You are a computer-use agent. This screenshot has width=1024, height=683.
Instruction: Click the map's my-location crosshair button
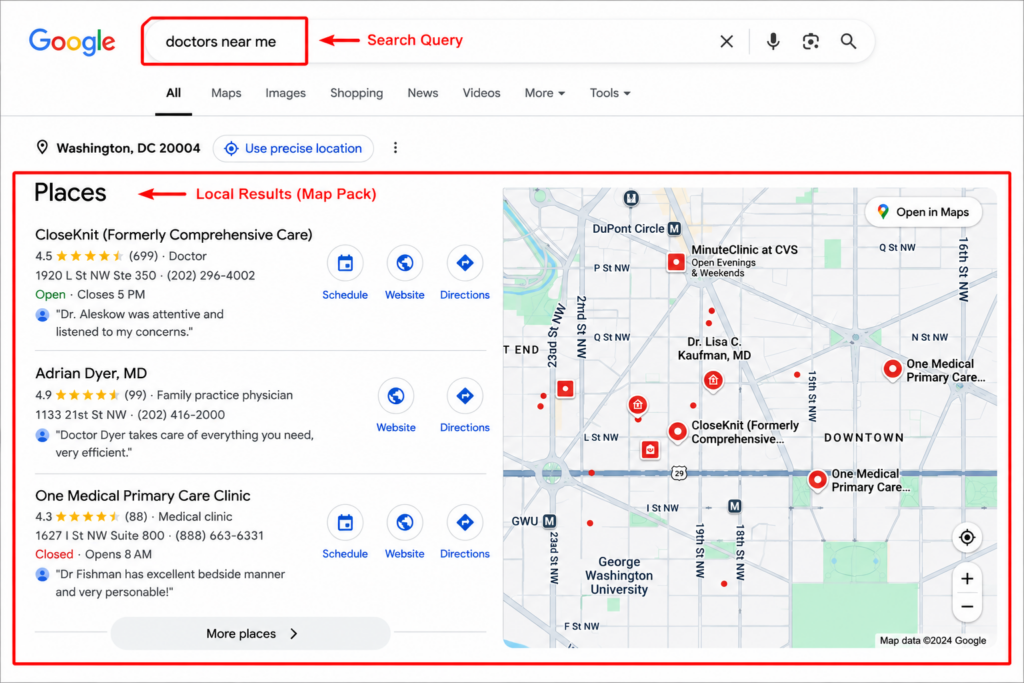(x=967, y=537)
